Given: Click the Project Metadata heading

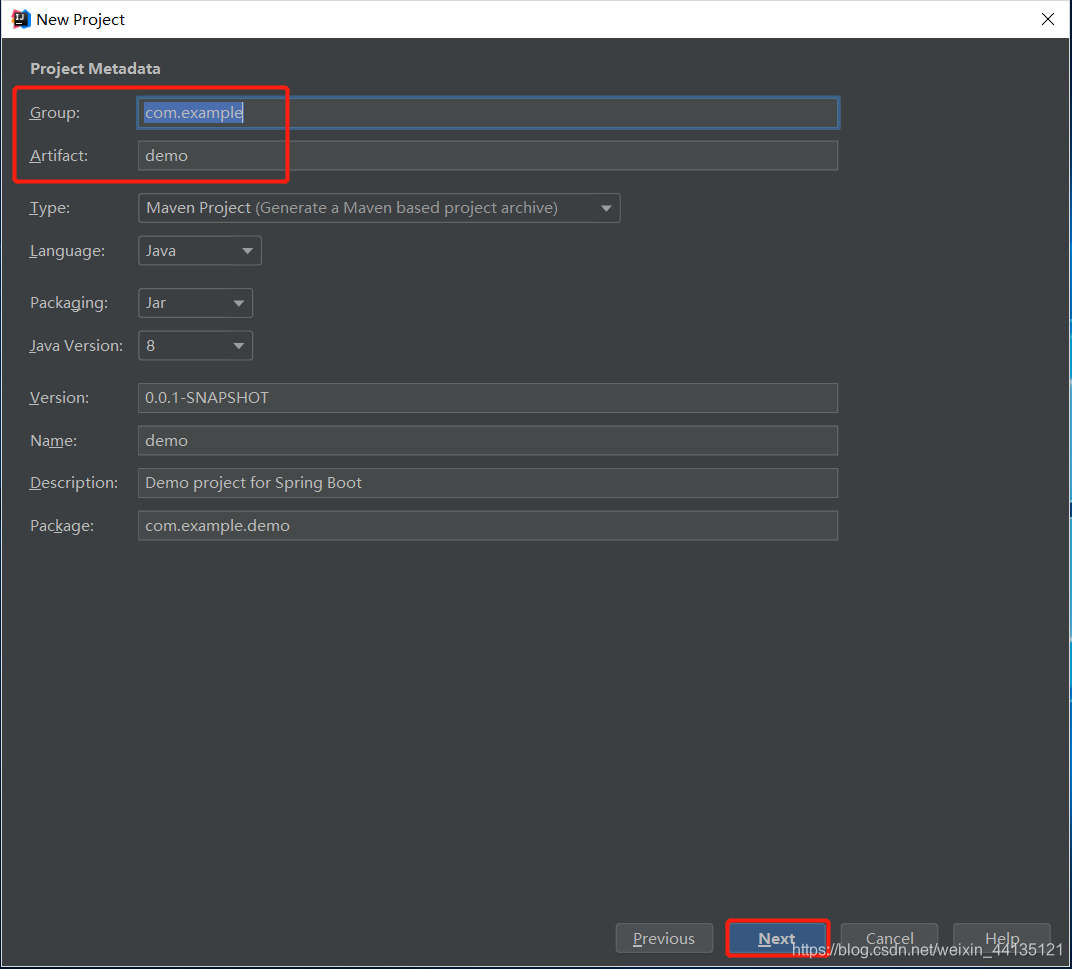Looking at the screenshot, I should (95, 68).
